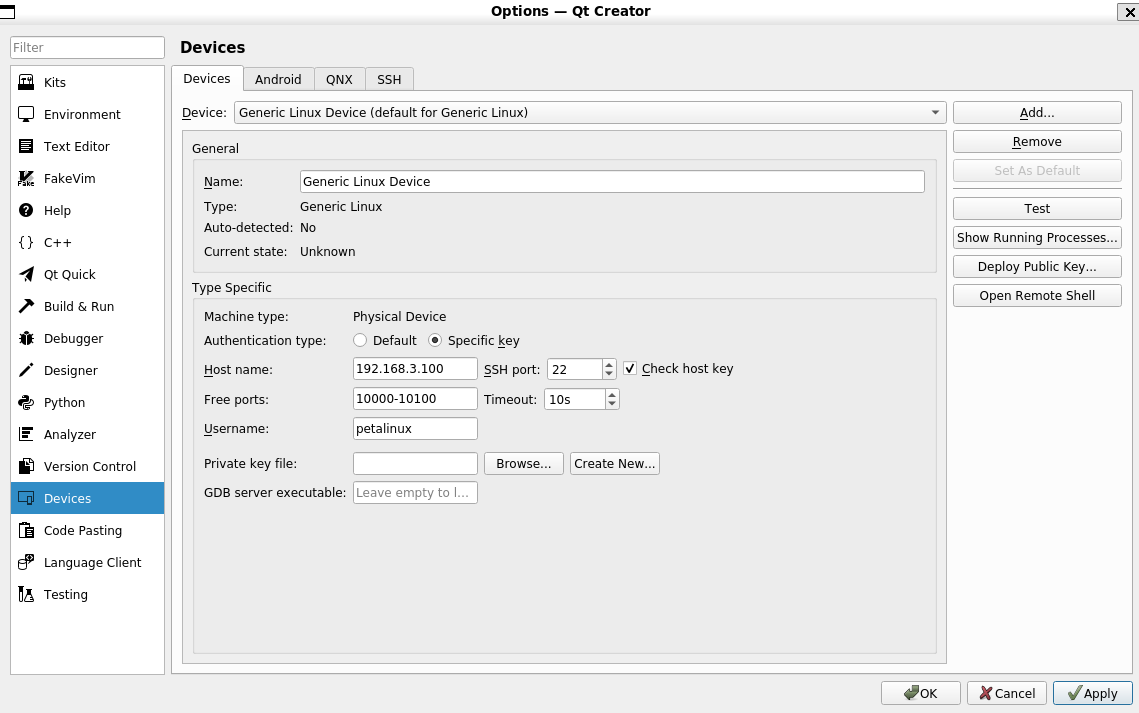Click the Private key file field
This screenshot has width=1139, height=713.
pyautogui.click(x=415, y=463)
